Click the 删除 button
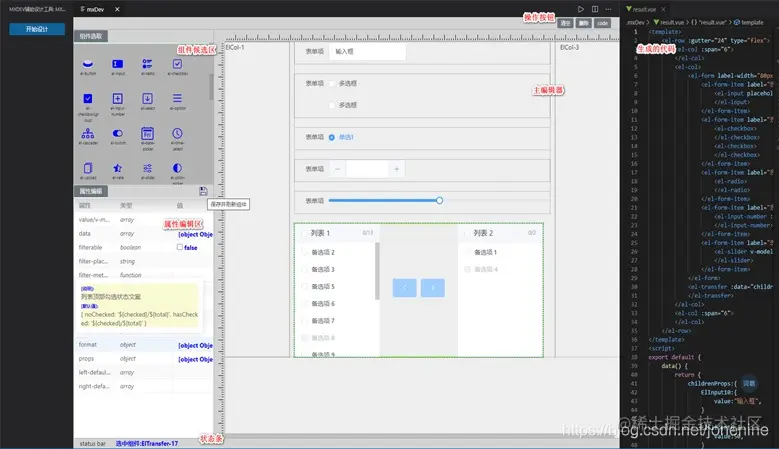 [584, 23]
